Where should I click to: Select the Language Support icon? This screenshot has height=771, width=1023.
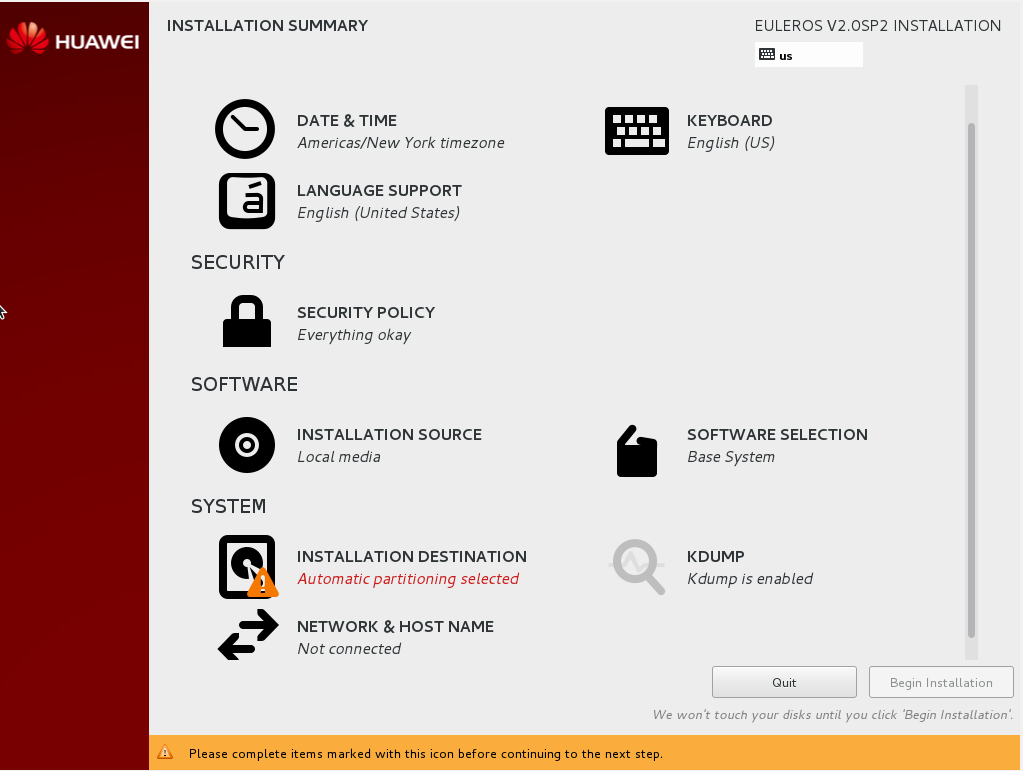click(x=246, y=201)
